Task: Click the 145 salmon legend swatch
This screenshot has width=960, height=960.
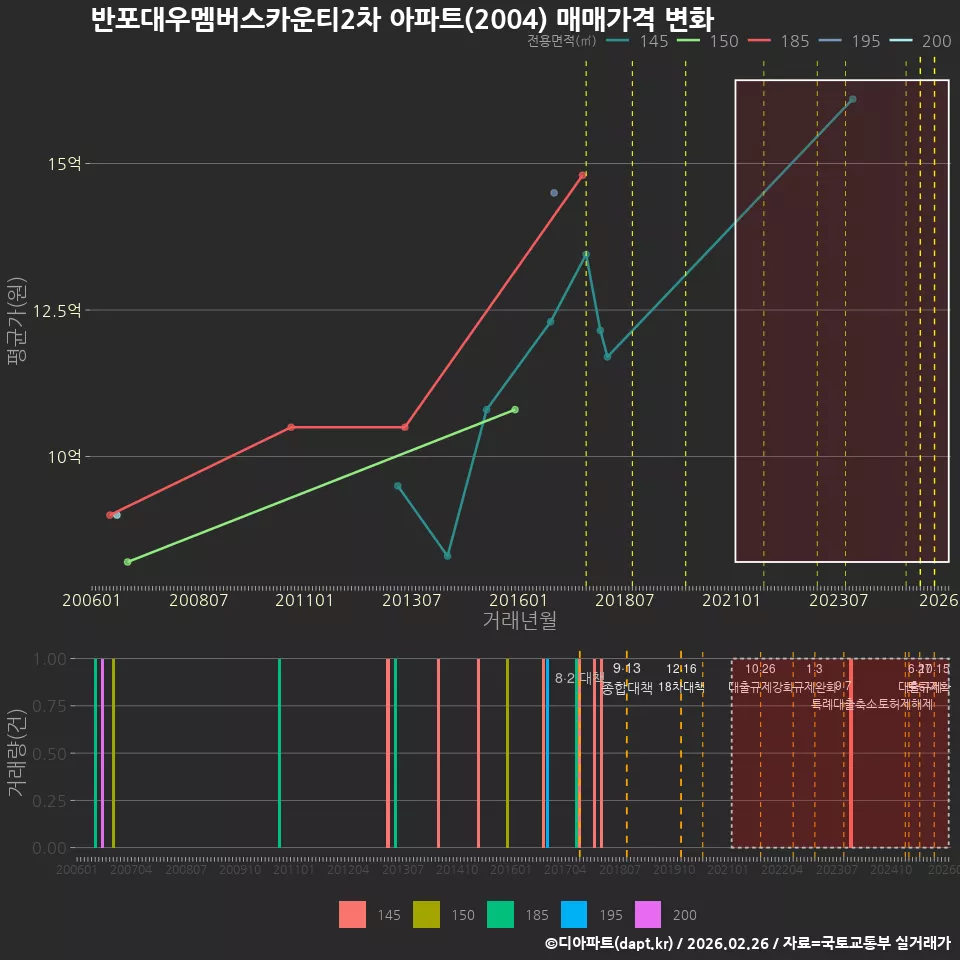Action: [352, 914]
